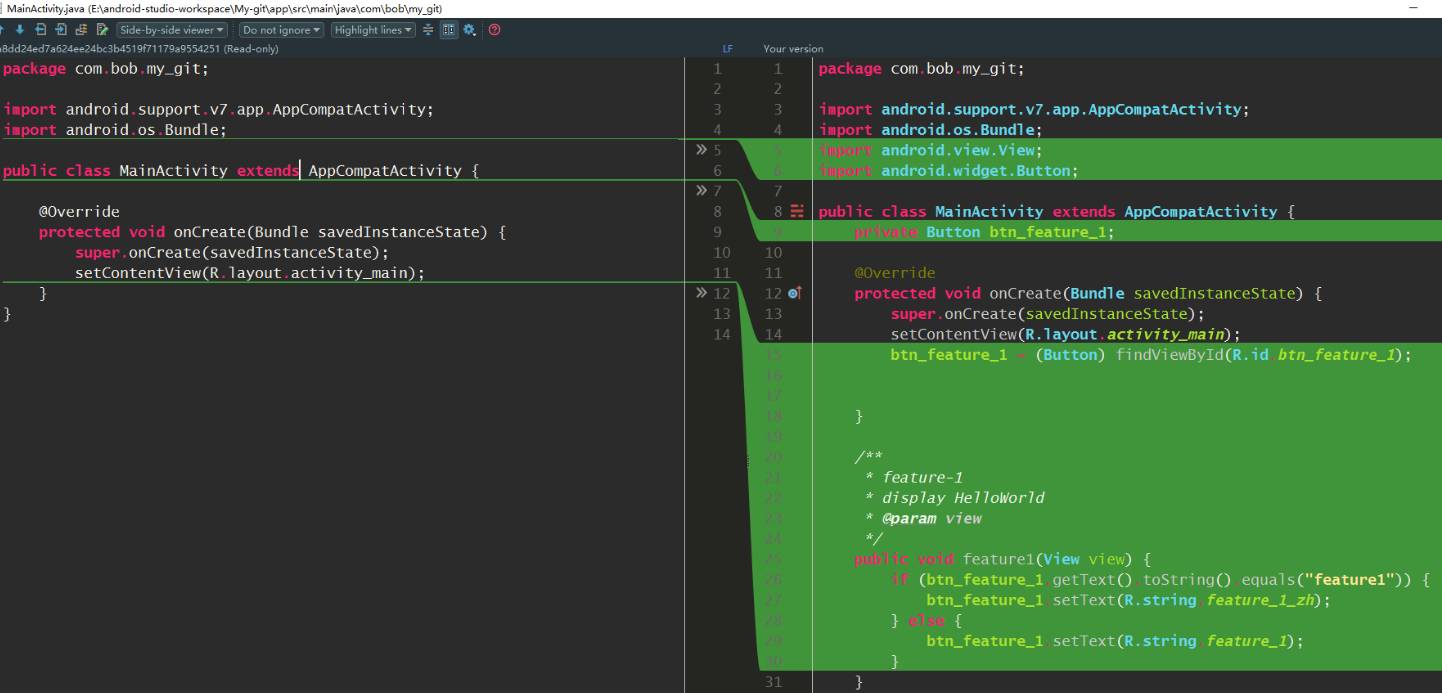The height and width of the screenshot is (693, 1442).
Task: Compare the next file icon
Action: (62, 30)
